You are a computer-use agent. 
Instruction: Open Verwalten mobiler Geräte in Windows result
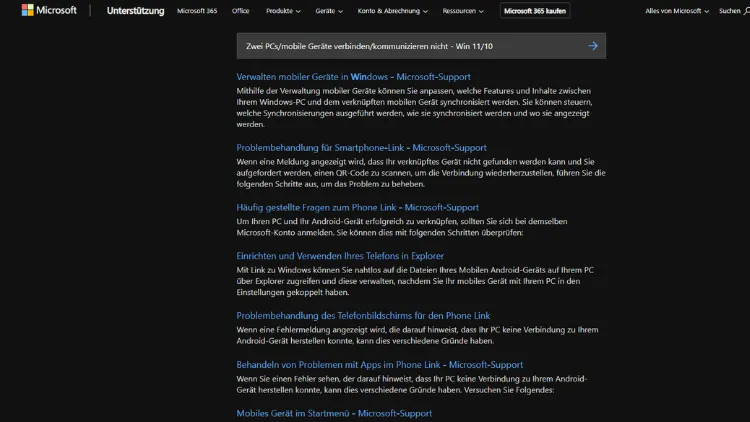353,77
